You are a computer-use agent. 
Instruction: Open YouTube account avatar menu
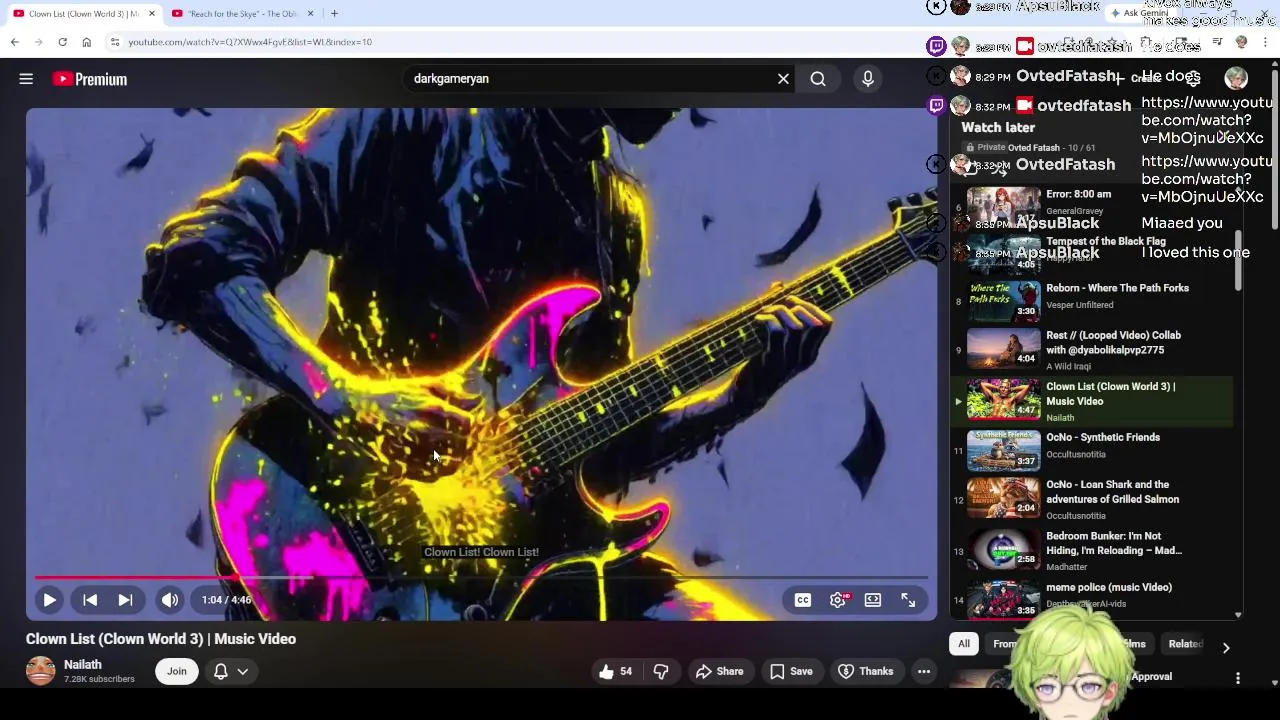click(1236, 78)
